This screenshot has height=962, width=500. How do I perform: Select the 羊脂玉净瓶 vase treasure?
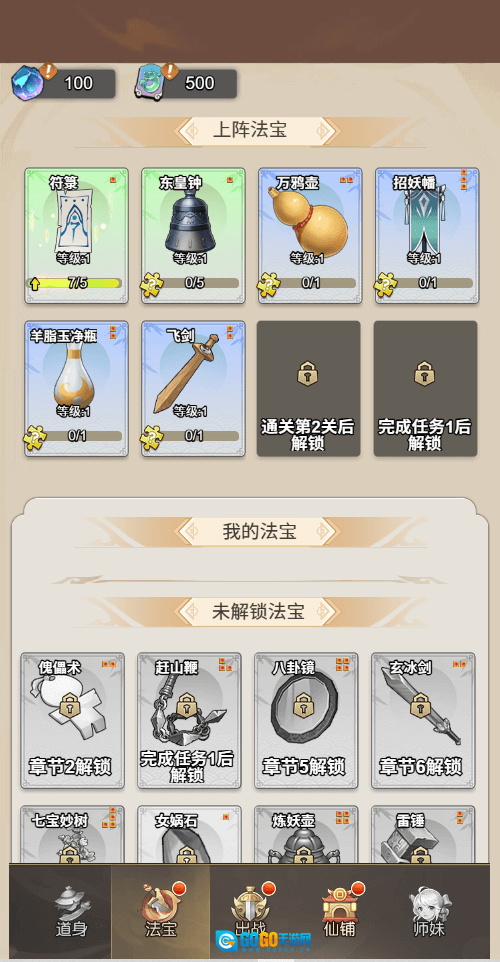click(x=77, y=388)
